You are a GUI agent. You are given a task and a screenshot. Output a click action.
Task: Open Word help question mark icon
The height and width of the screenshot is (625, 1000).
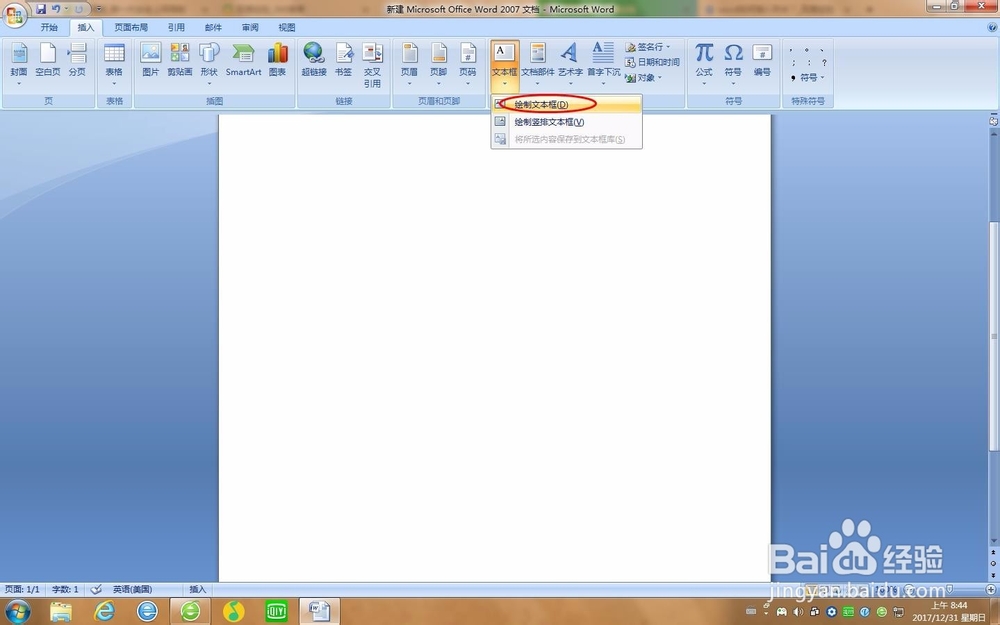(992, 27)
